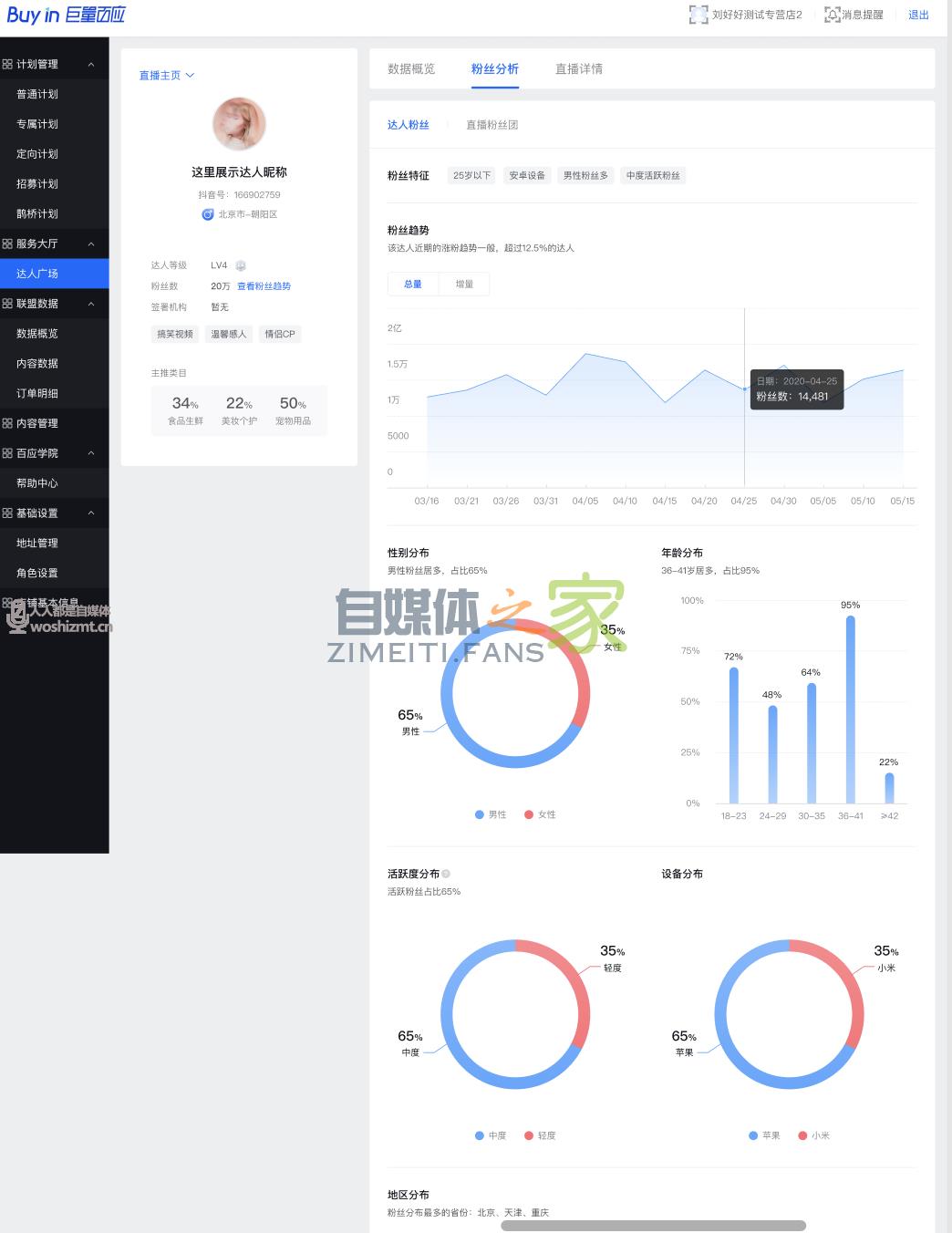Click the 查看粉丝趋势 link
The width and height of the screenshot is (952, 1233).
[264, 286]
